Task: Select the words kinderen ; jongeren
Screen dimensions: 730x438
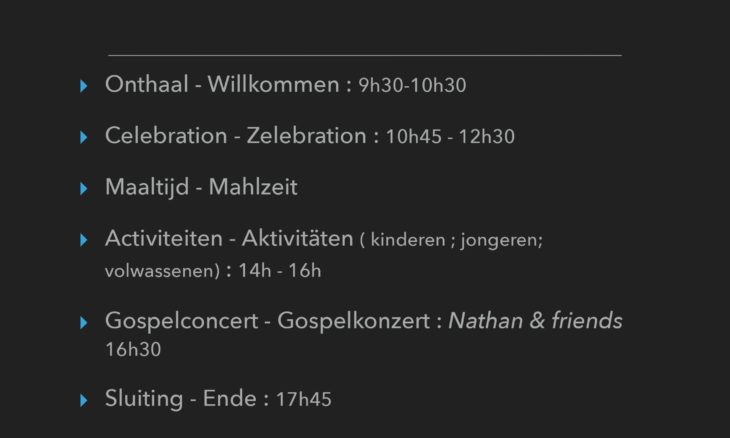Action: (x=456, y=241)
